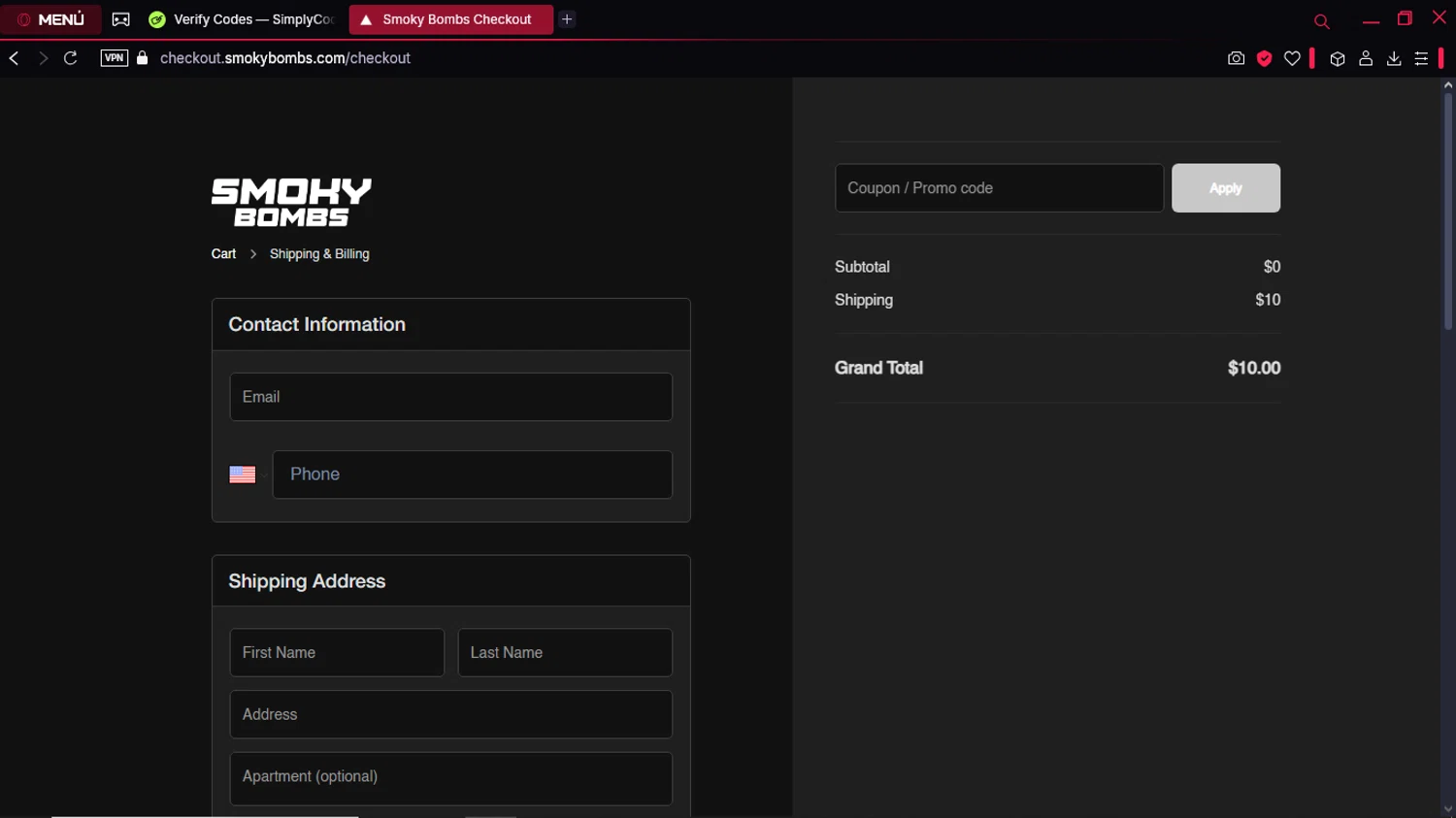Click the scrollbar up arrow
This screenshot has width=1456, height=818.
1448,85
